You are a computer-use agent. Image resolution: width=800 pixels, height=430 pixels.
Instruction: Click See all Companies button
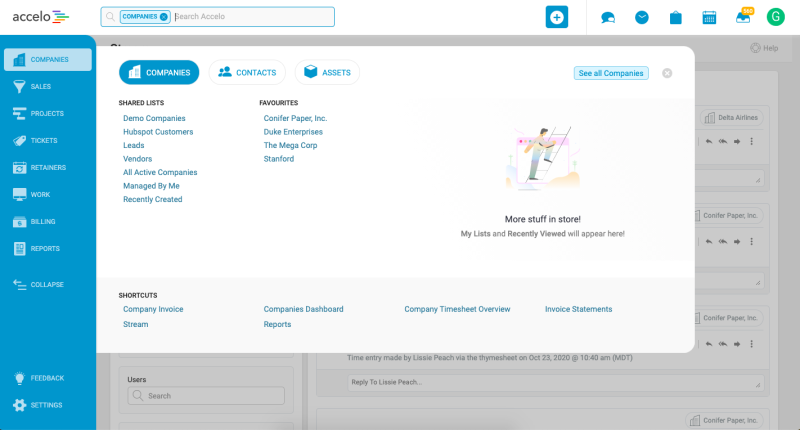[611, 73]
